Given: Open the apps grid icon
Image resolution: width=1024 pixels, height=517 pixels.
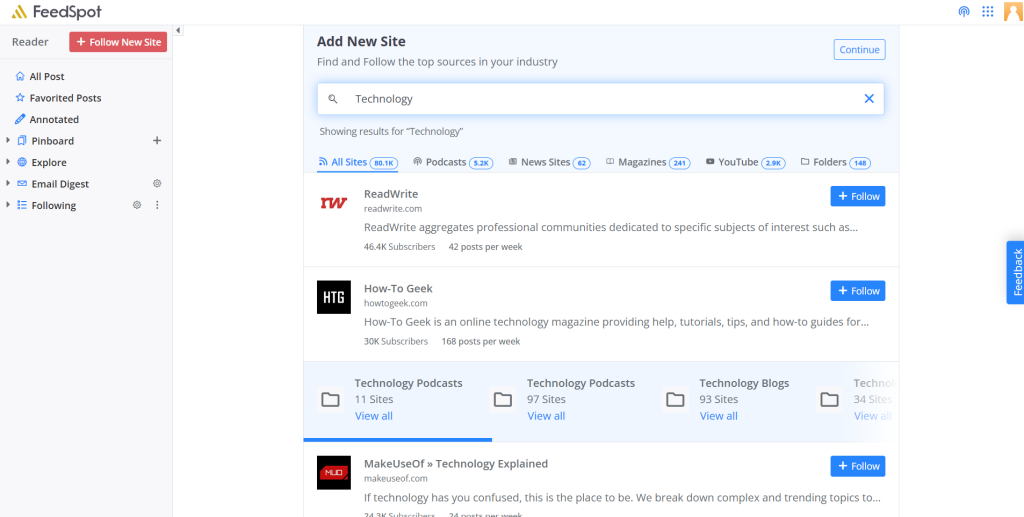Looking at the screenshot, I should 987,12.
